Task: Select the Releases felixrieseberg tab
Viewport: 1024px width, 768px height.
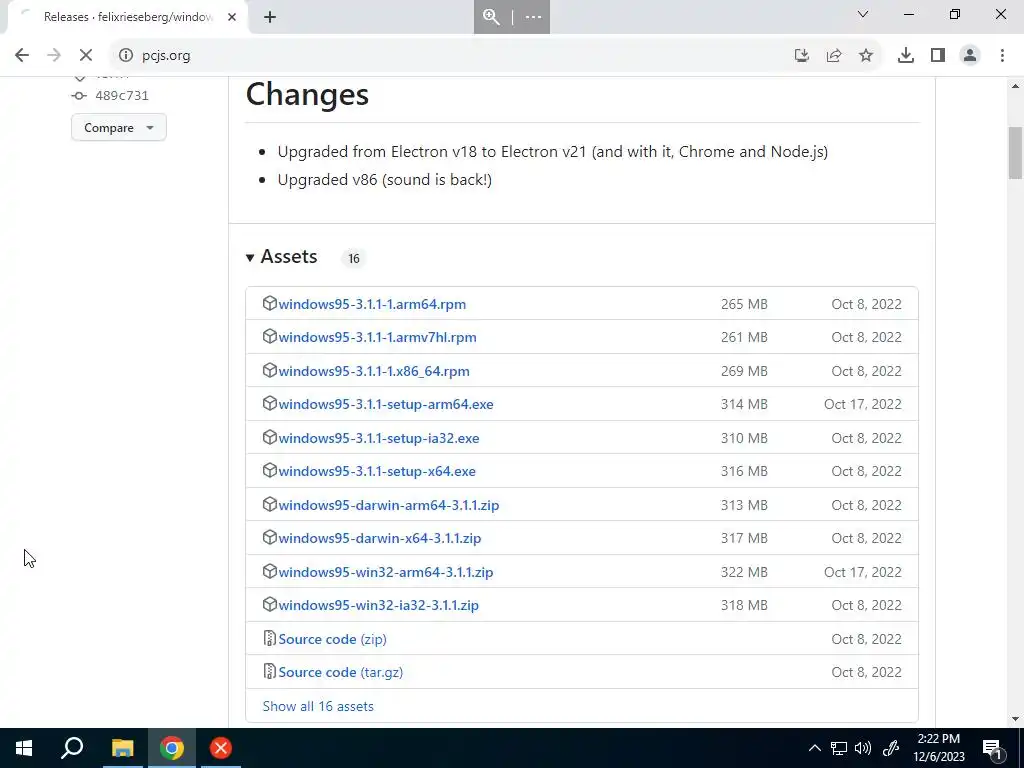Action: (128, 17)
